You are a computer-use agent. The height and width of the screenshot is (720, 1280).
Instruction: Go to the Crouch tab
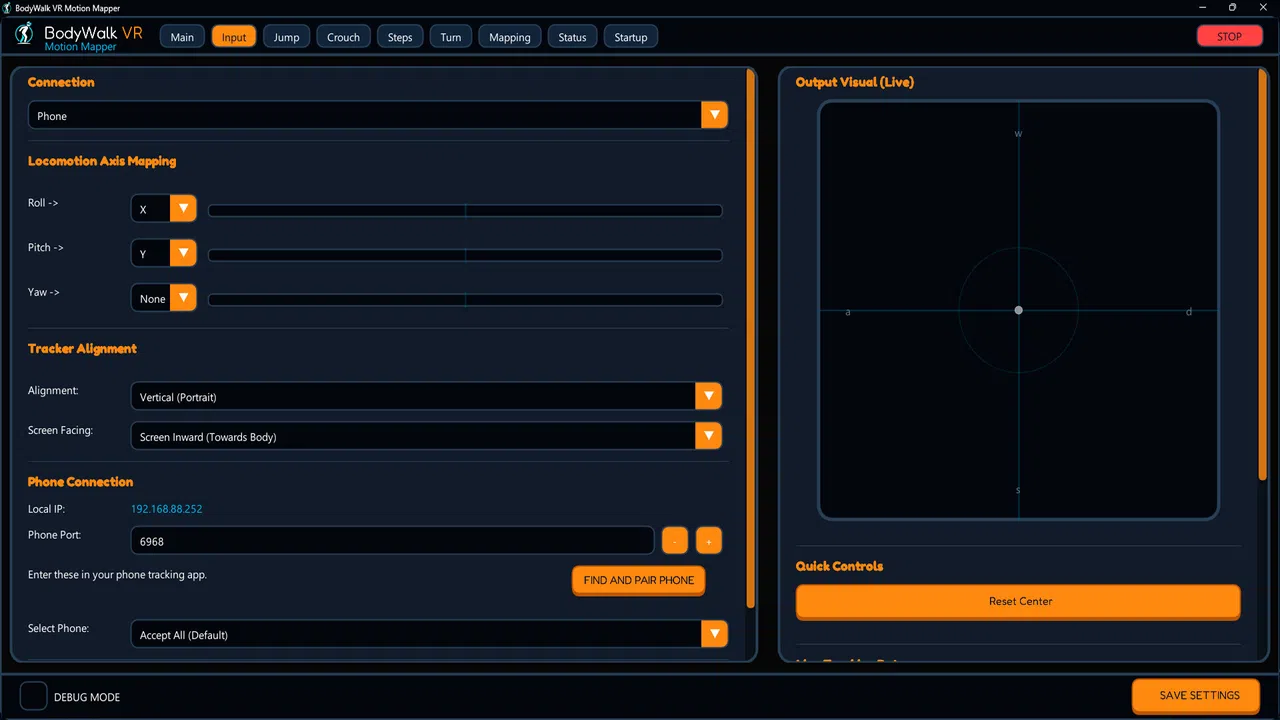click(x=343, y=37)
